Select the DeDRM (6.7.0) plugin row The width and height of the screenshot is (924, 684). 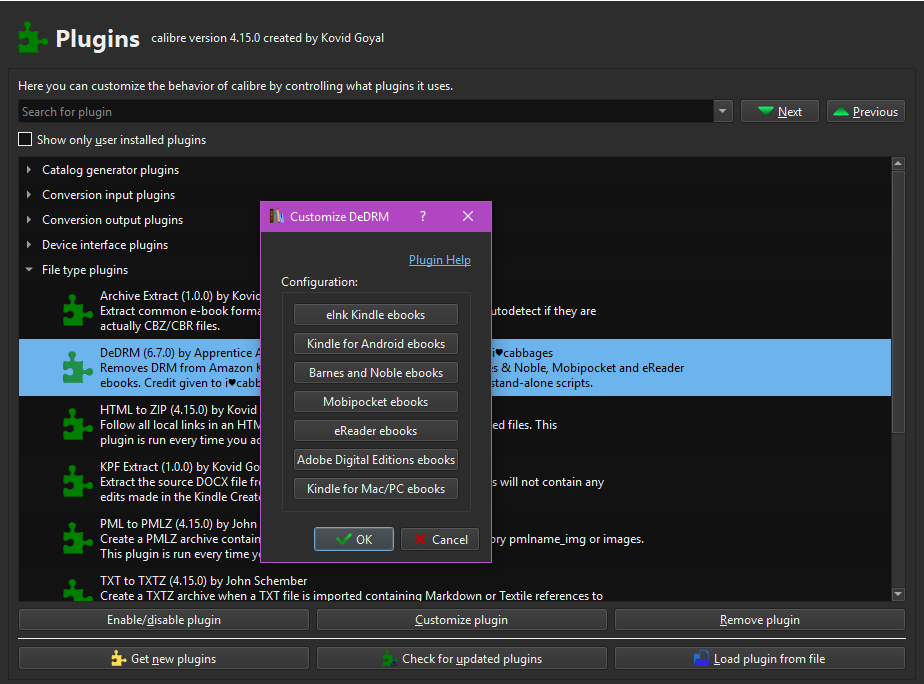click(x=454, y=368)
